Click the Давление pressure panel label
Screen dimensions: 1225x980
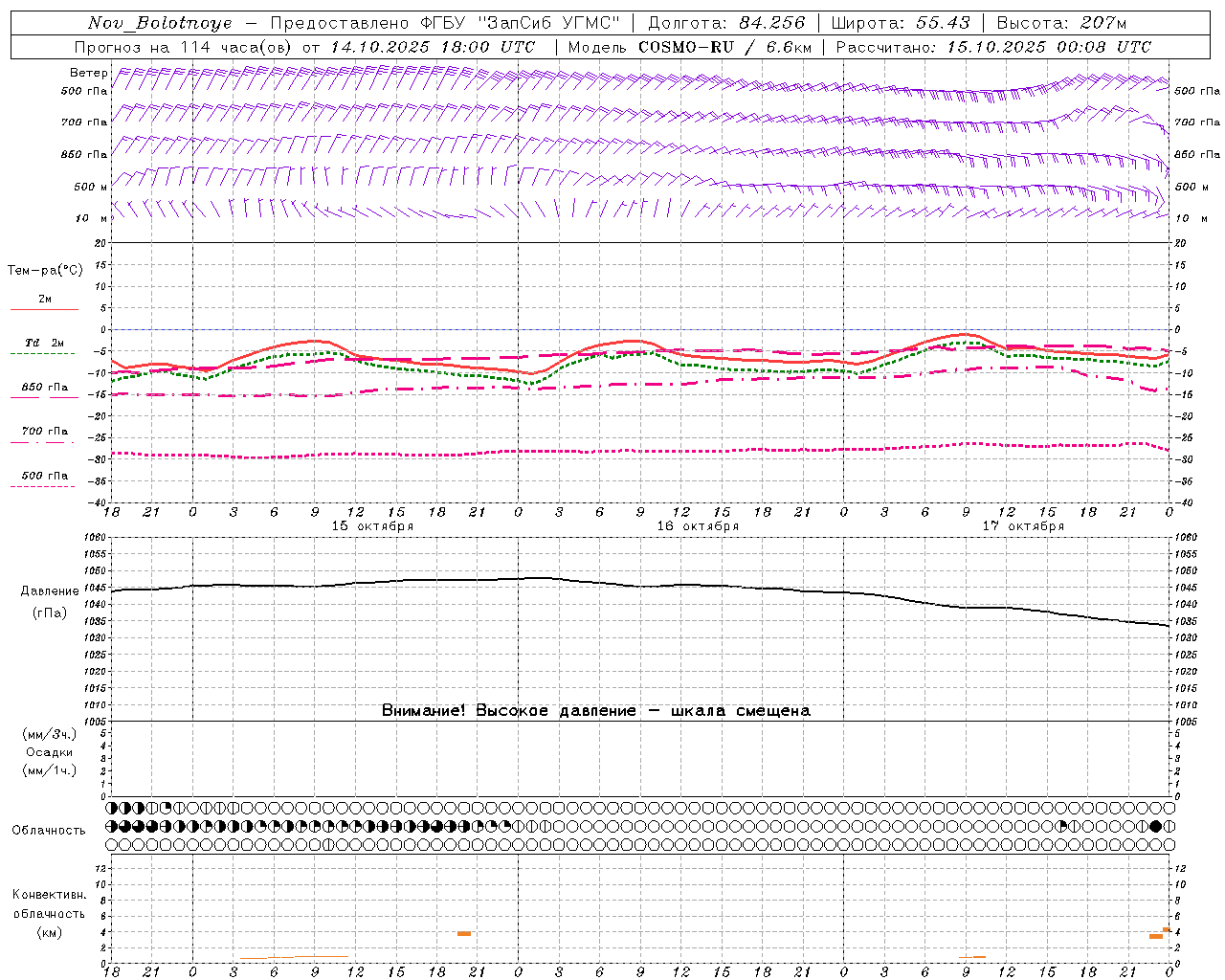coord(50,591)
